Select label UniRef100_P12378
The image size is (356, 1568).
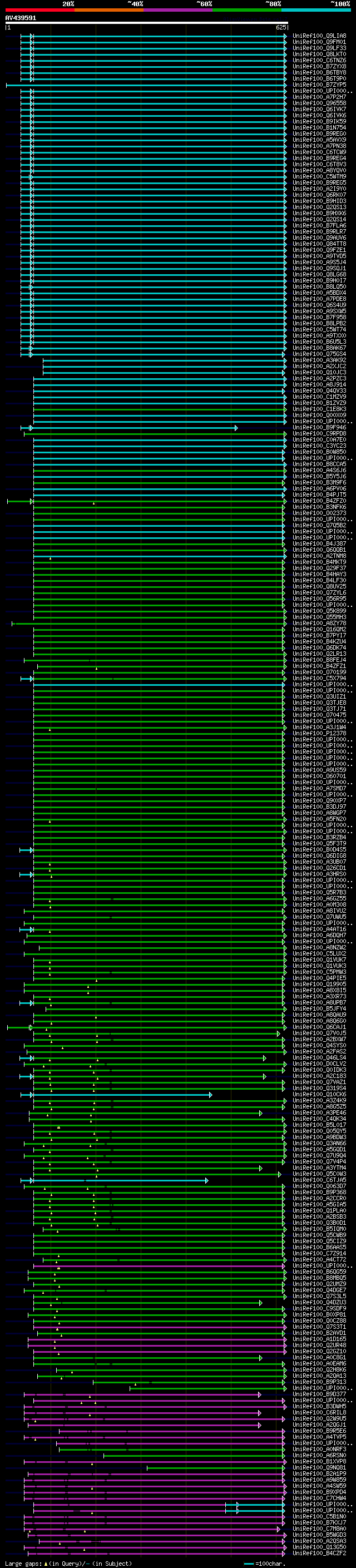tap(319, 734)
